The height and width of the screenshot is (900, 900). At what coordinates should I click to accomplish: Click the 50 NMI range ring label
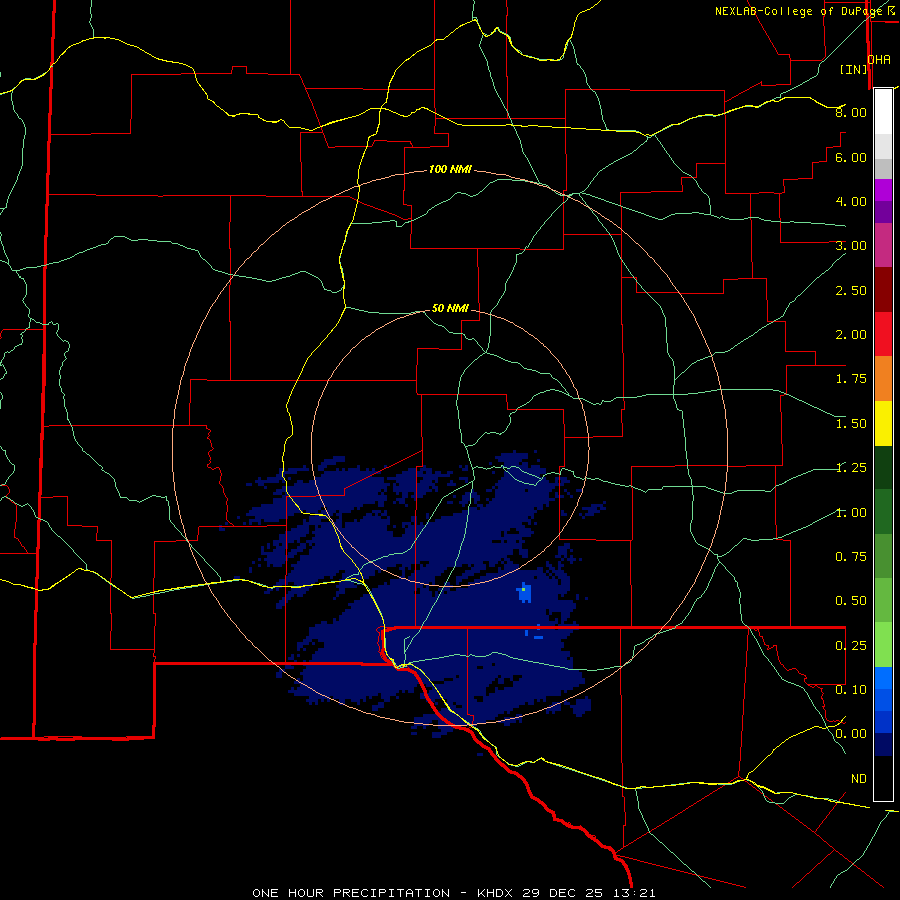coord(450,308)
